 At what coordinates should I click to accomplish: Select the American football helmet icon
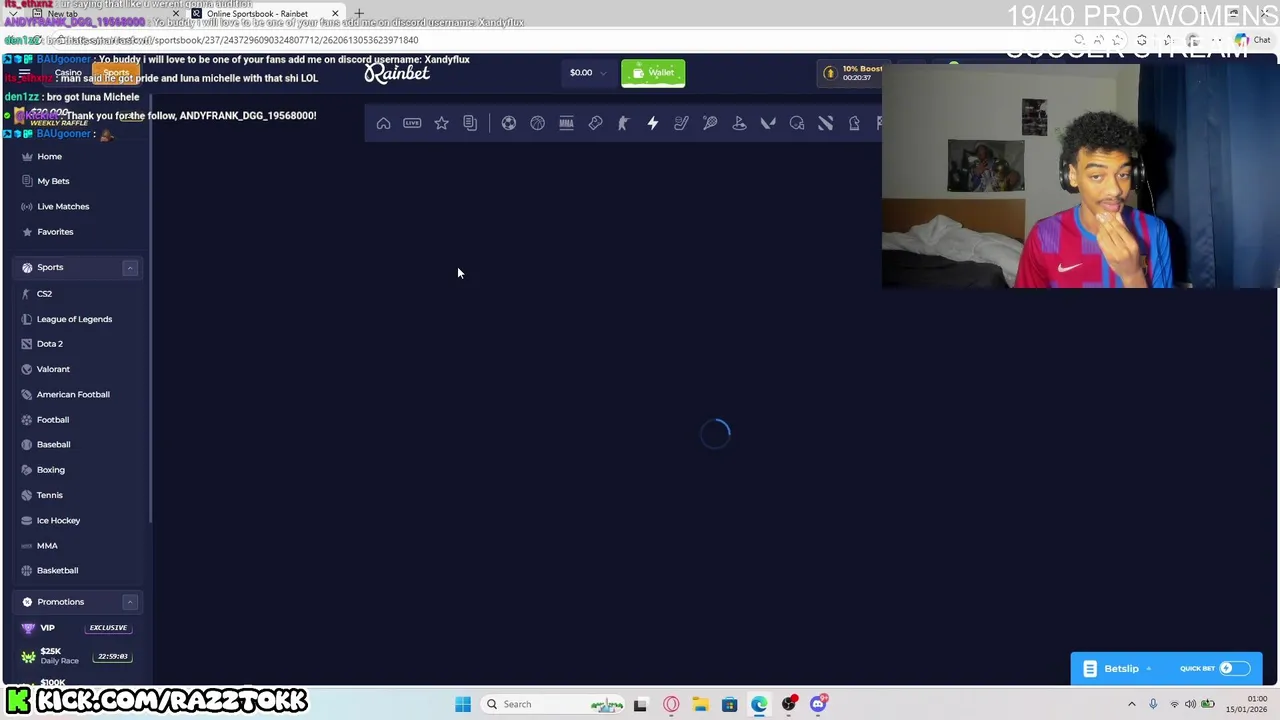click(x=797, y=123)
